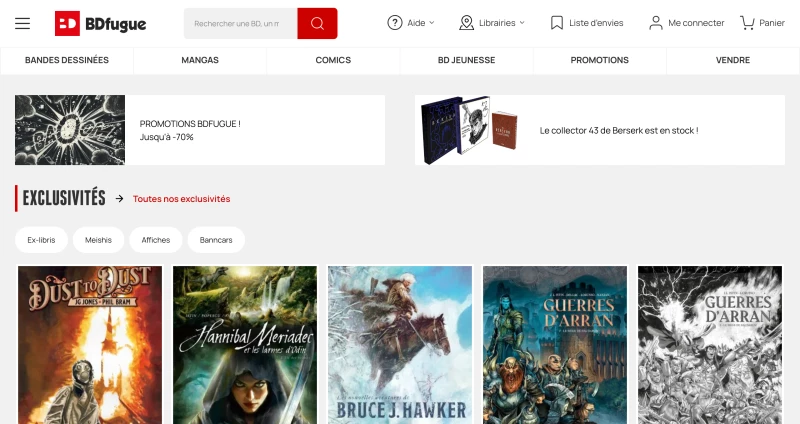Focus the search field for a BD

point(240,23)
